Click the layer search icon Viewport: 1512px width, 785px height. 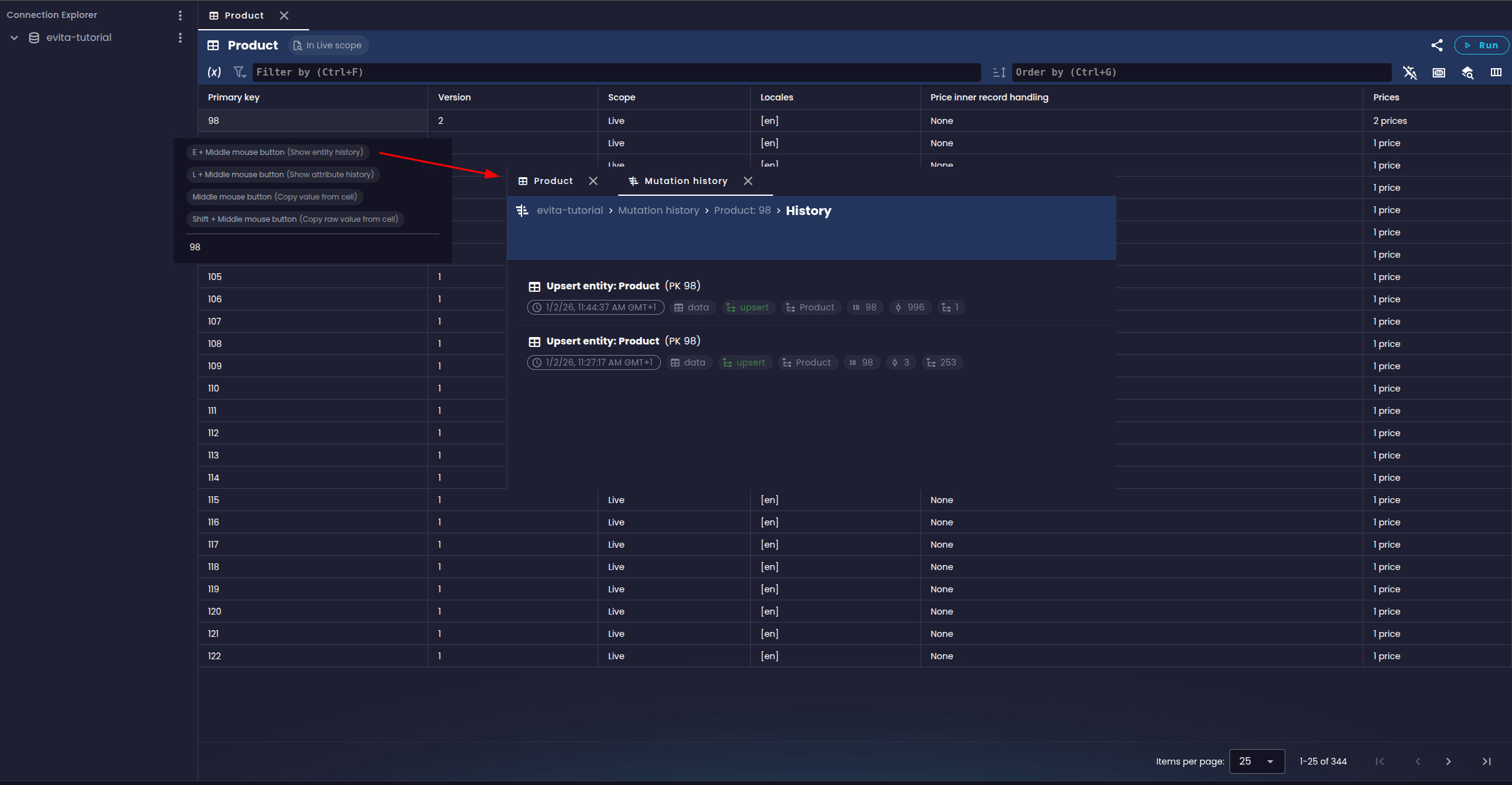1467,72
